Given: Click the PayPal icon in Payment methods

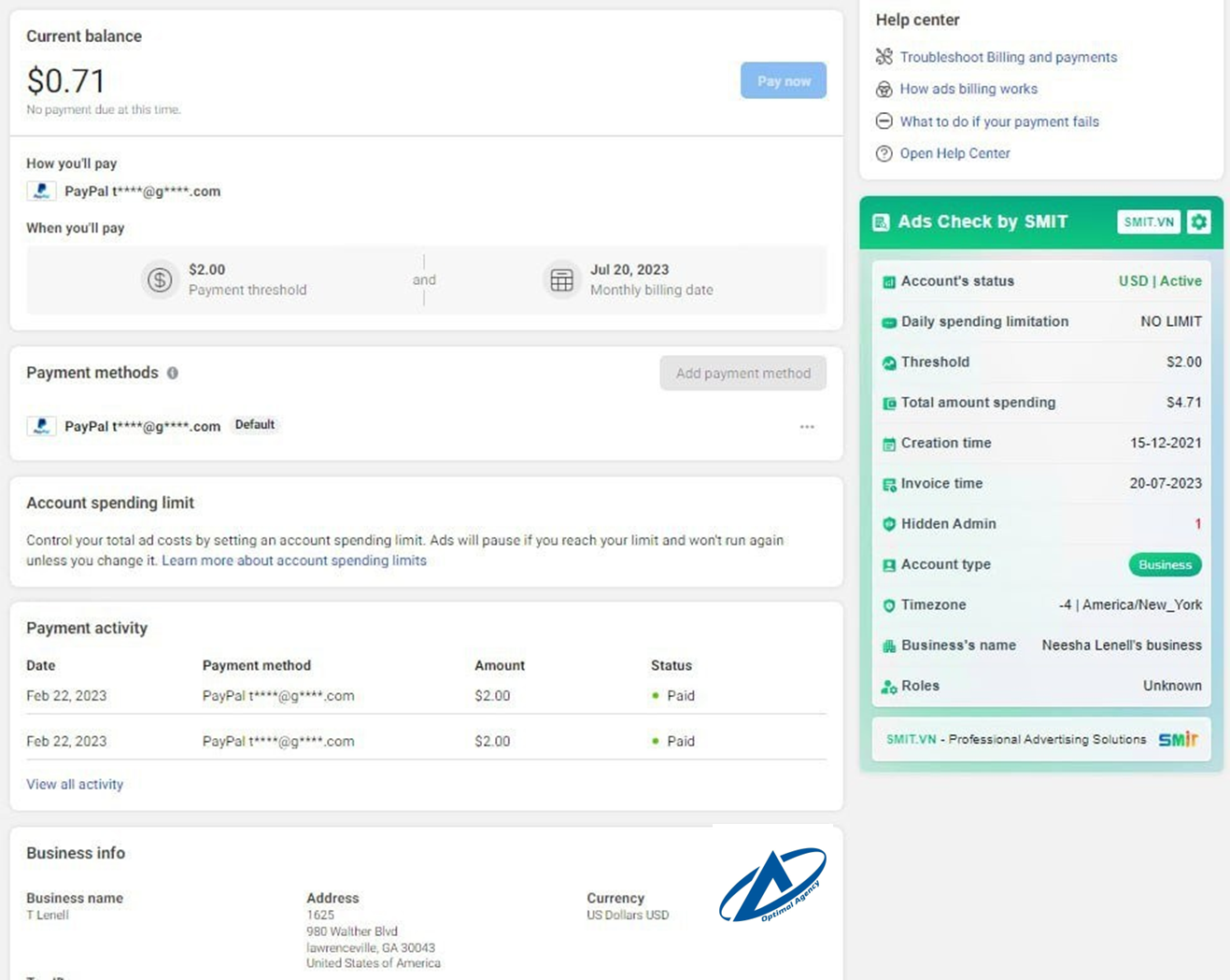Looking at the screenshot, I should (41, 426).
